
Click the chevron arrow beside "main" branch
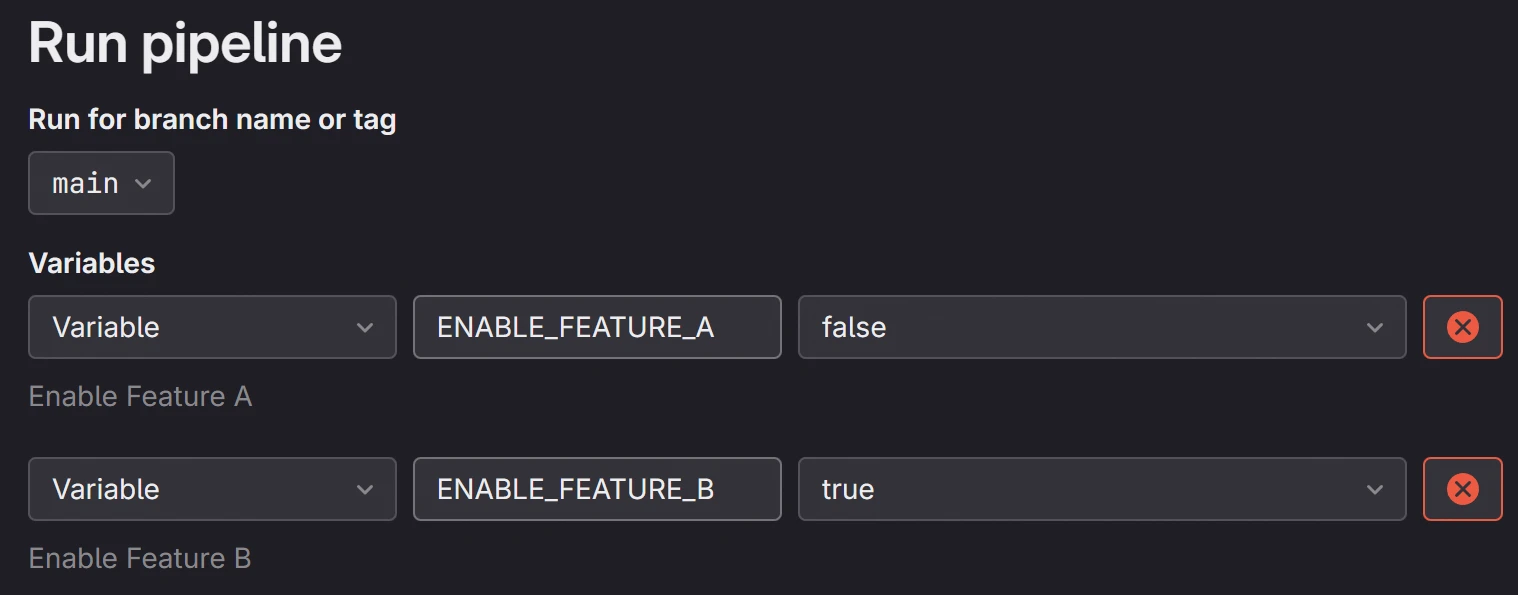[143, 184]
